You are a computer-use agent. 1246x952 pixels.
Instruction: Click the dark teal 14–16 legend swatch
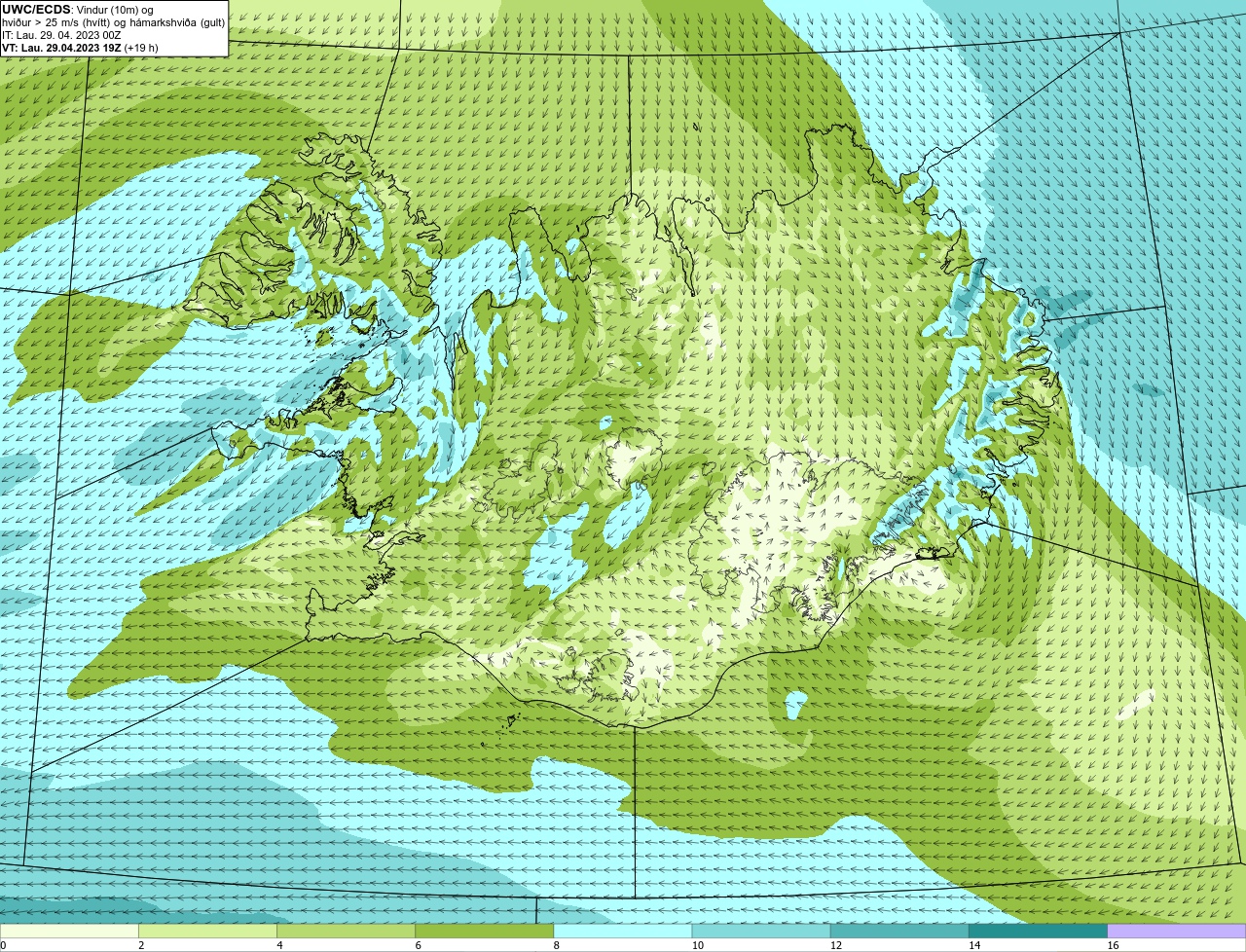click(1039, 931)
